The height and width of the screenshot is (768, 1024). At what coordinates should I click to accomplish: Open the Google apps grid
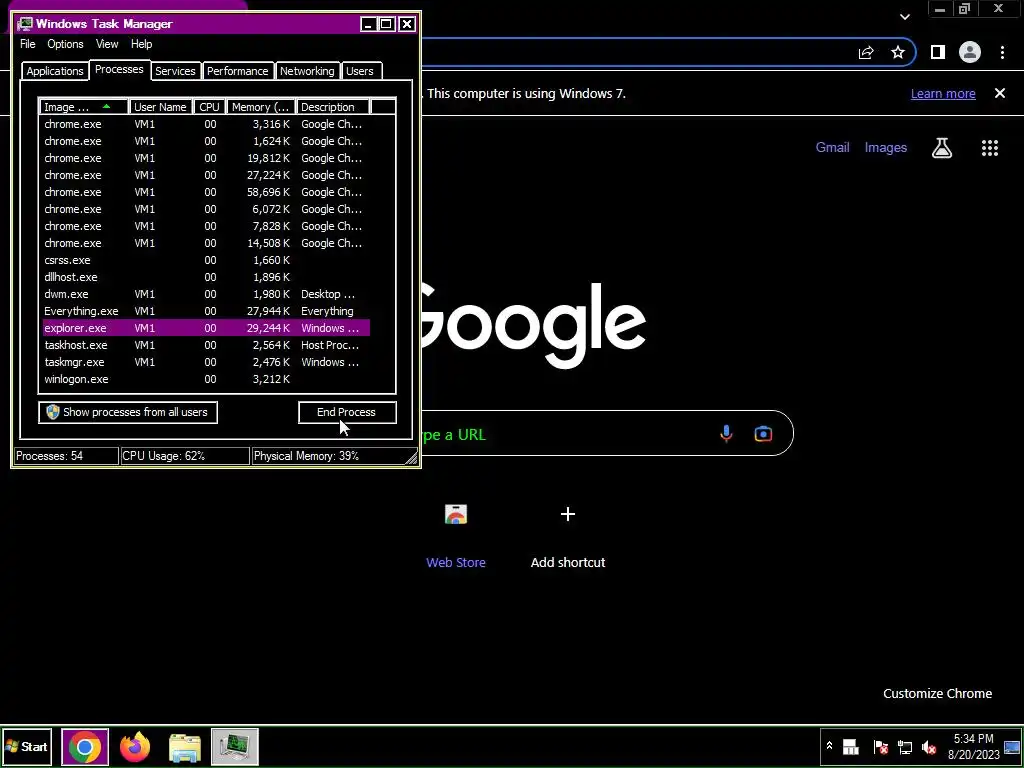point(990,148)
